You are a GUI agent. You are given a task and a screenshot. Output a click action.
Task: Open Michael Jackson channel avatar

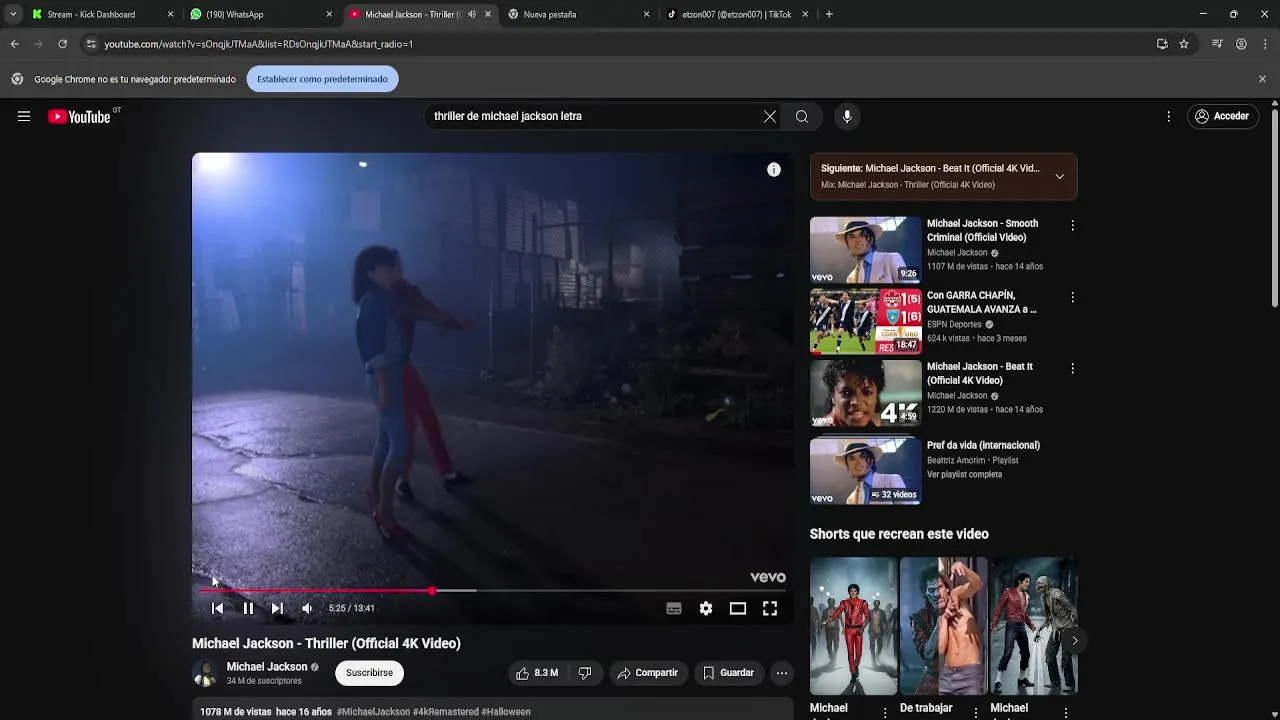click(205, 673)
